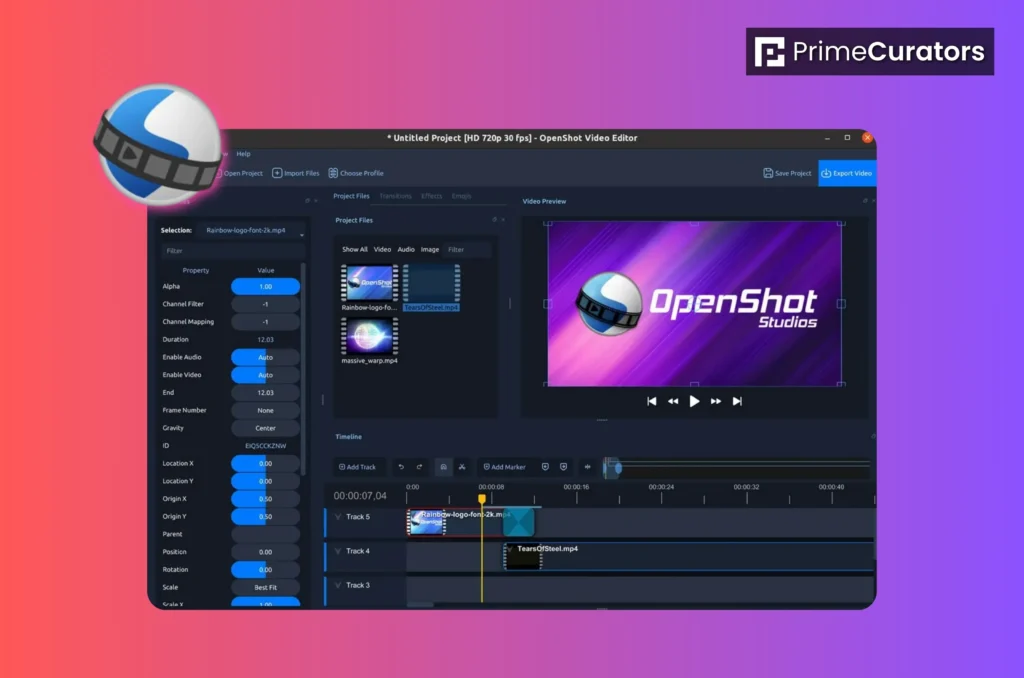Click the undo arrow icon
Image resolution: width=1024 pixels, height=678 pixels.
(x=402, y=467)
